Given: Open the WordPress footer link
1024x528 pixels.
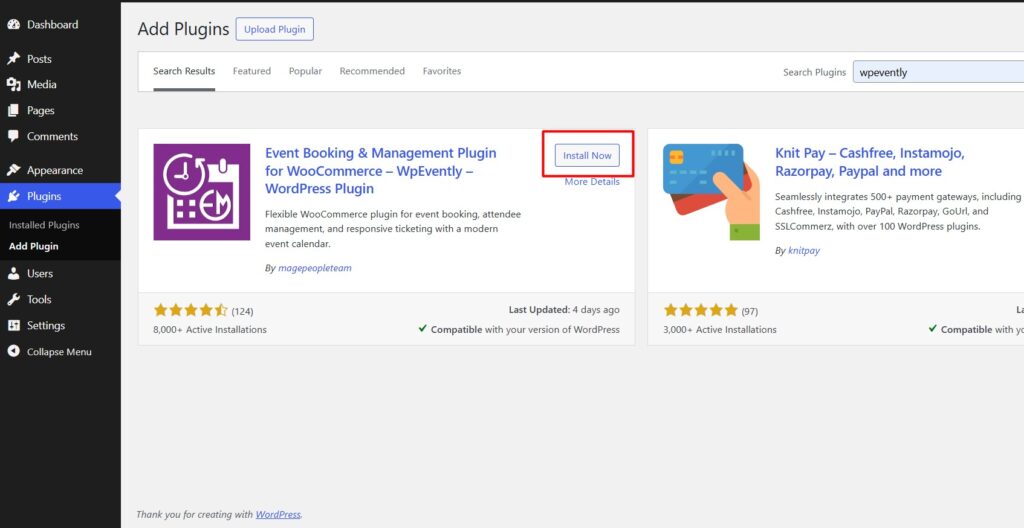Looking at the screenshot, I should click(x=278, y=514).
